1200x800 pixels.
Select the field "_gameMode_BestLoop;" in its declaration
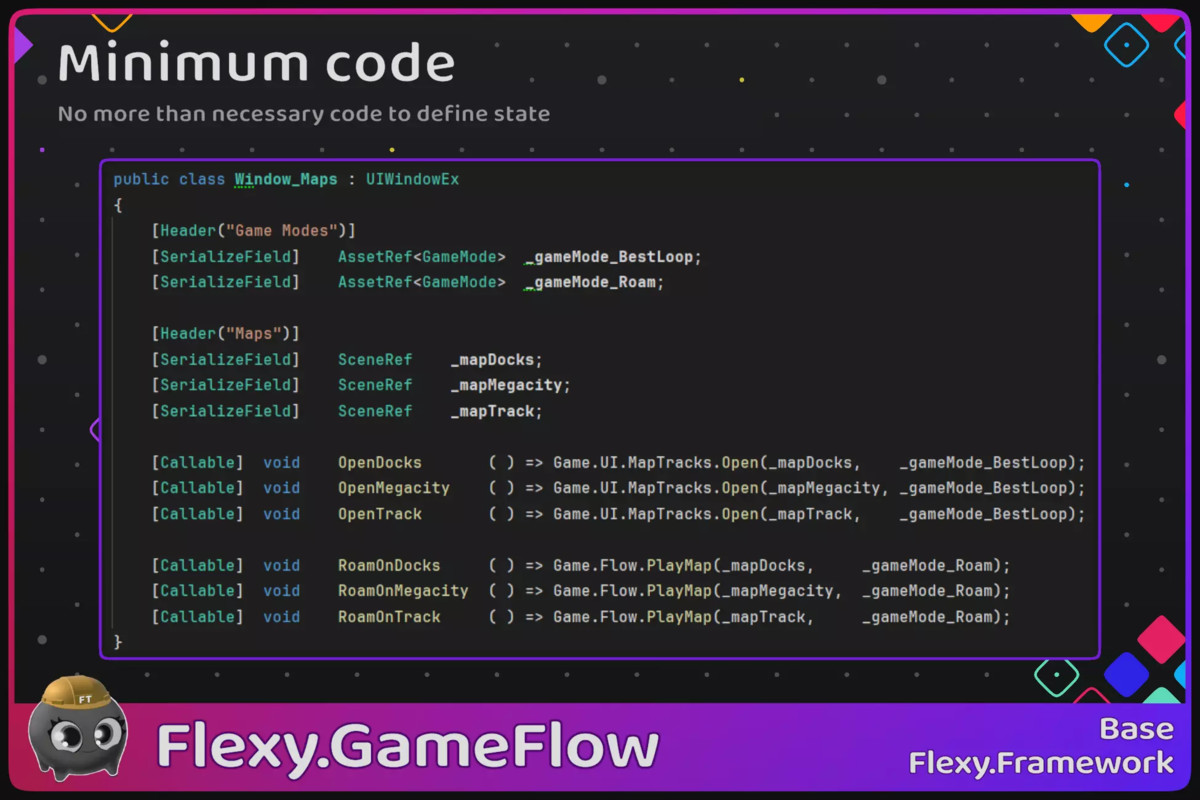pos(613,257)
